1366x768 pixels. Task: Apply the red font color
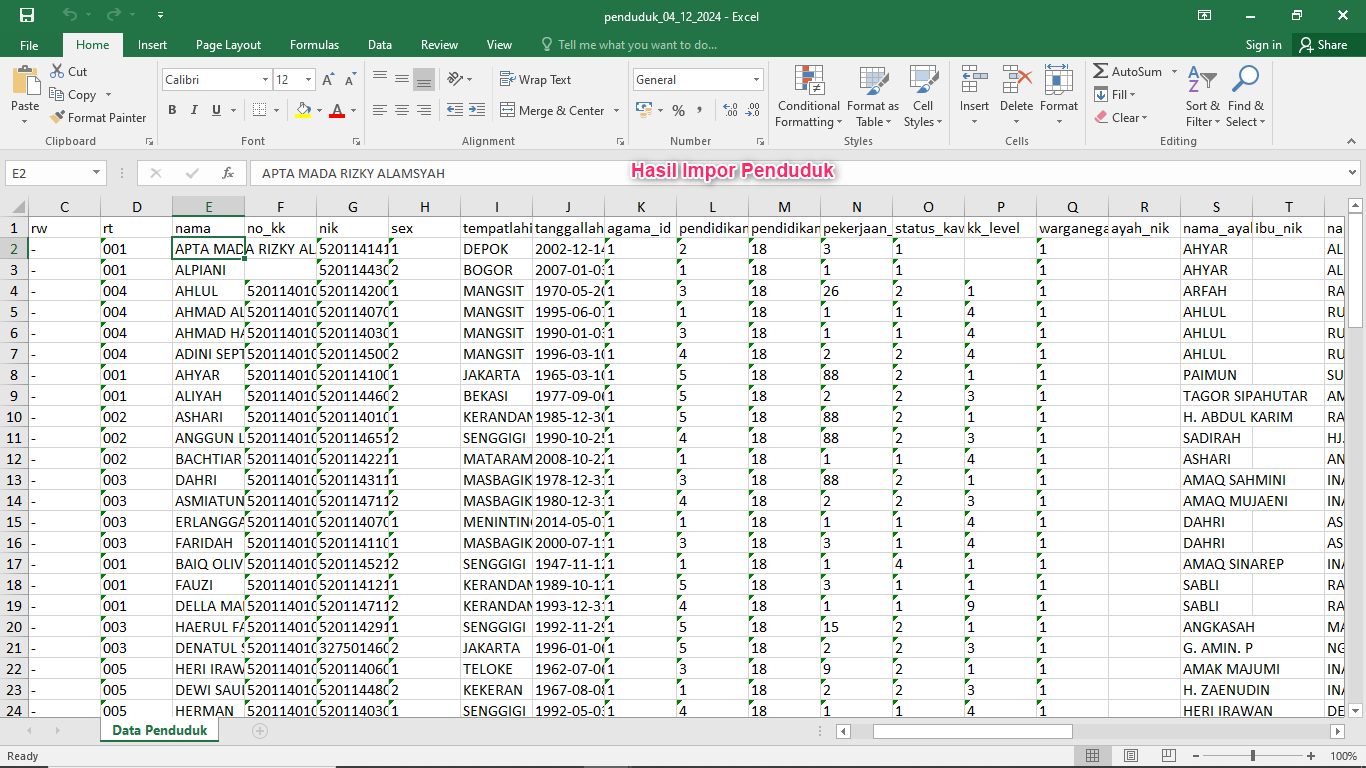[337, 110]
